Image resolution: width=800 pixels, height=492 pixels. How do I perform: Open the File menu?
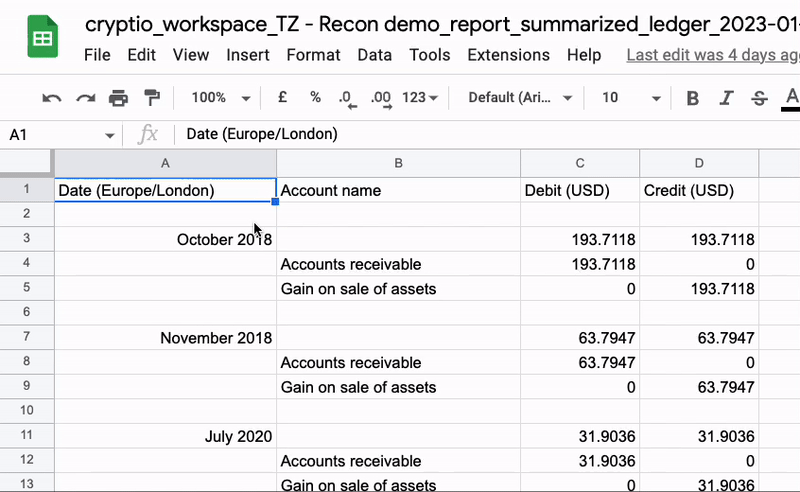coord(97,55)
